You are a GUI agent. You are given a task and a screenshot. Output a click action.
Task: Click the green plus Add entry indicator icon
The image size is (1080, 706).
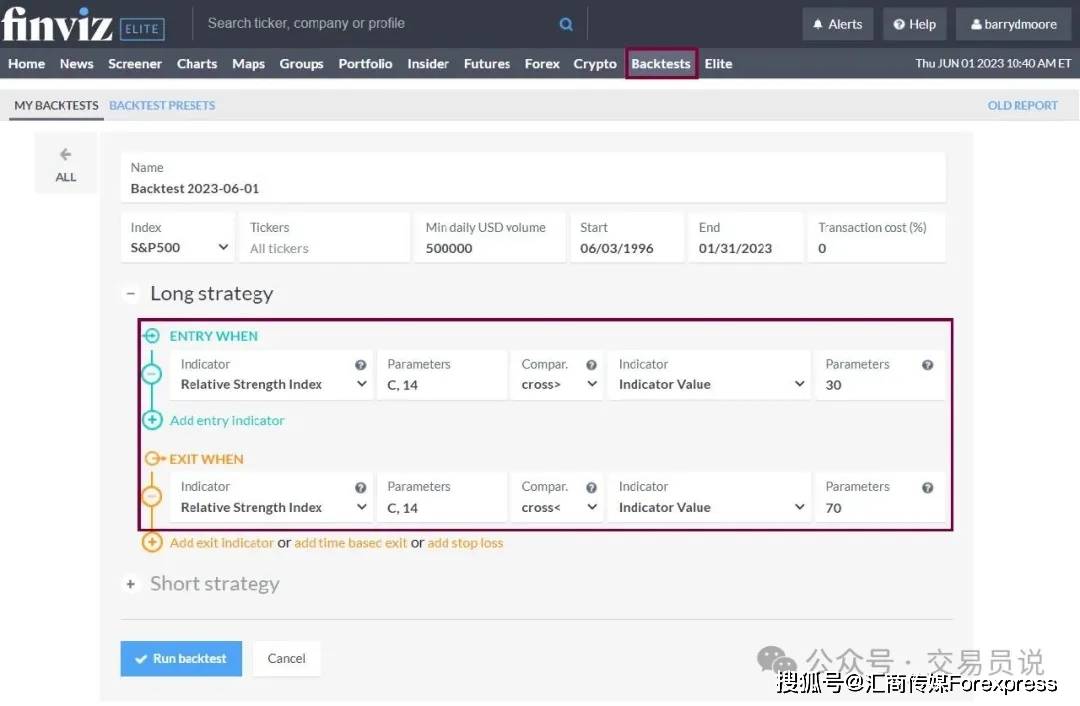pos(152,420)
